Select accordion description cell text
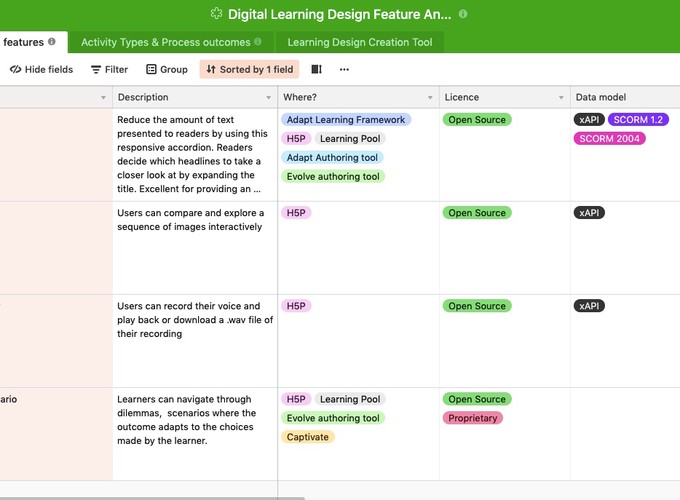The width and height of the screenshot is (680, 500). pyautogui.click(x=193, y=154)
